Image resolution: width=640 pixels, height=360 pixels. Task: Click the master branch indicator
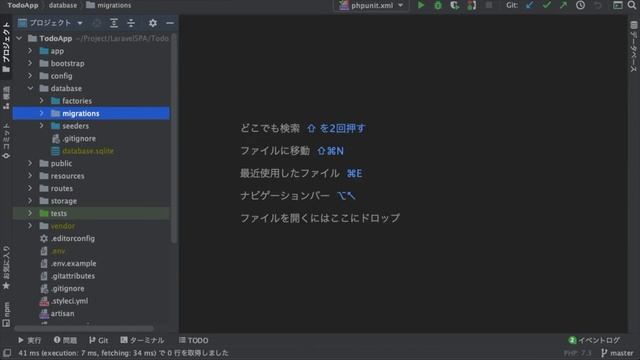pos(617,353)
